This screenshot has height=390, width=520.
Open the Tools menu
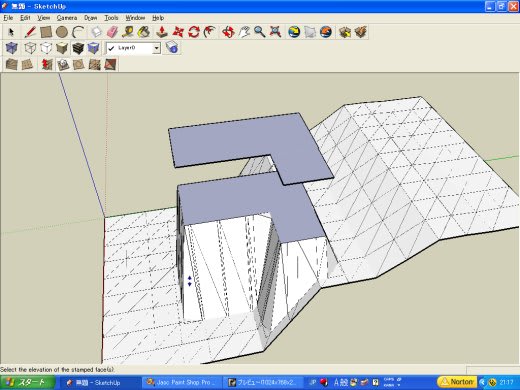[111, 18]
